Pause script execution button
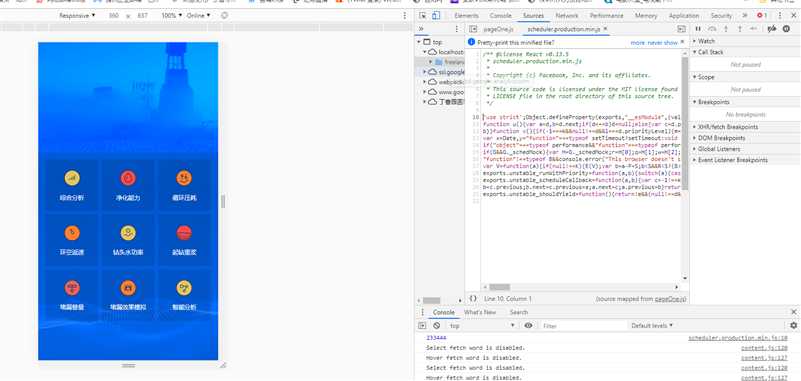Image resolution: width=801 pixels, height=381 pixels. [698, 29]
